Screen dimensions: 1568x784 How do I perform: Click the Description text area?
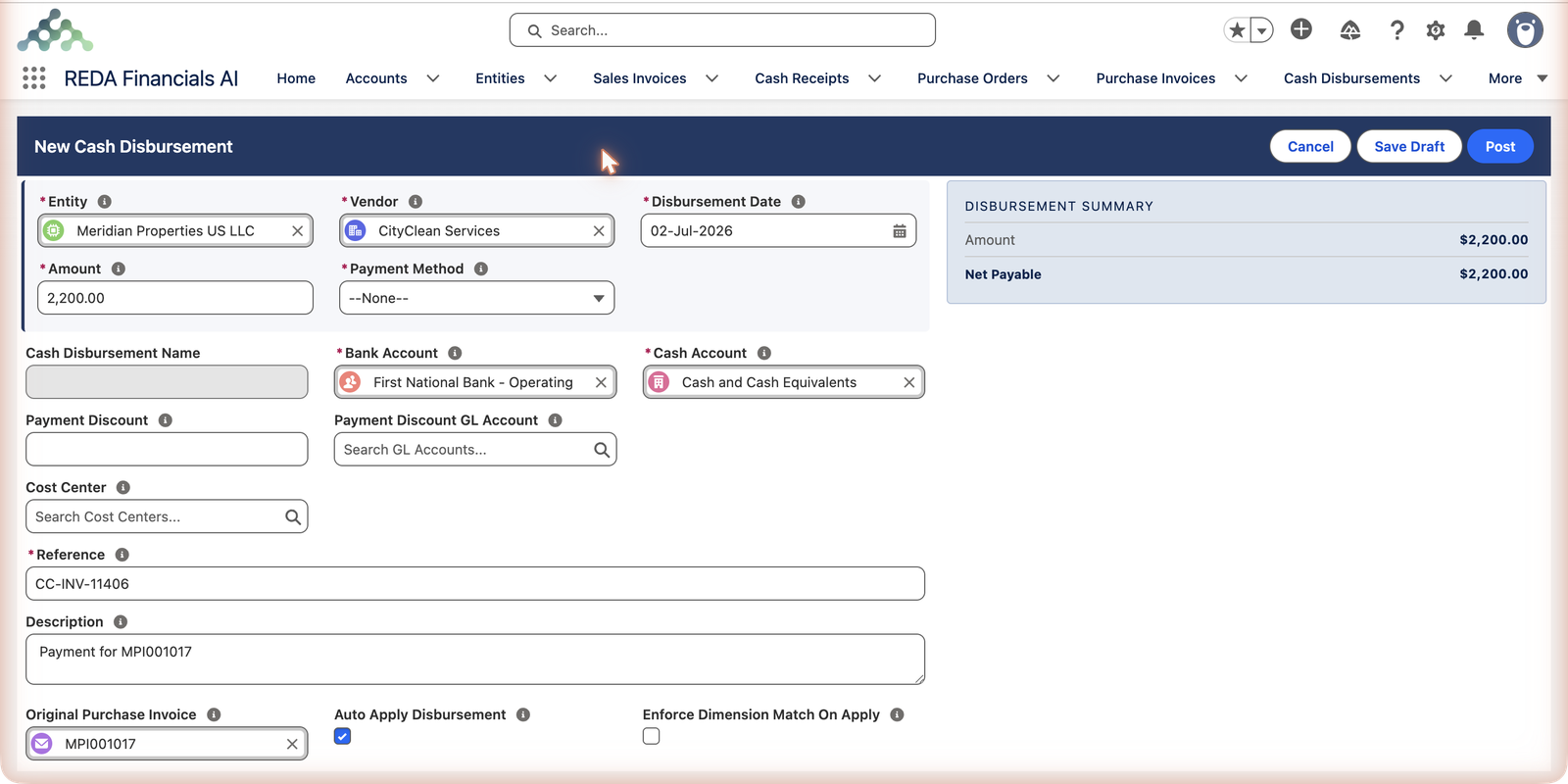475,660
